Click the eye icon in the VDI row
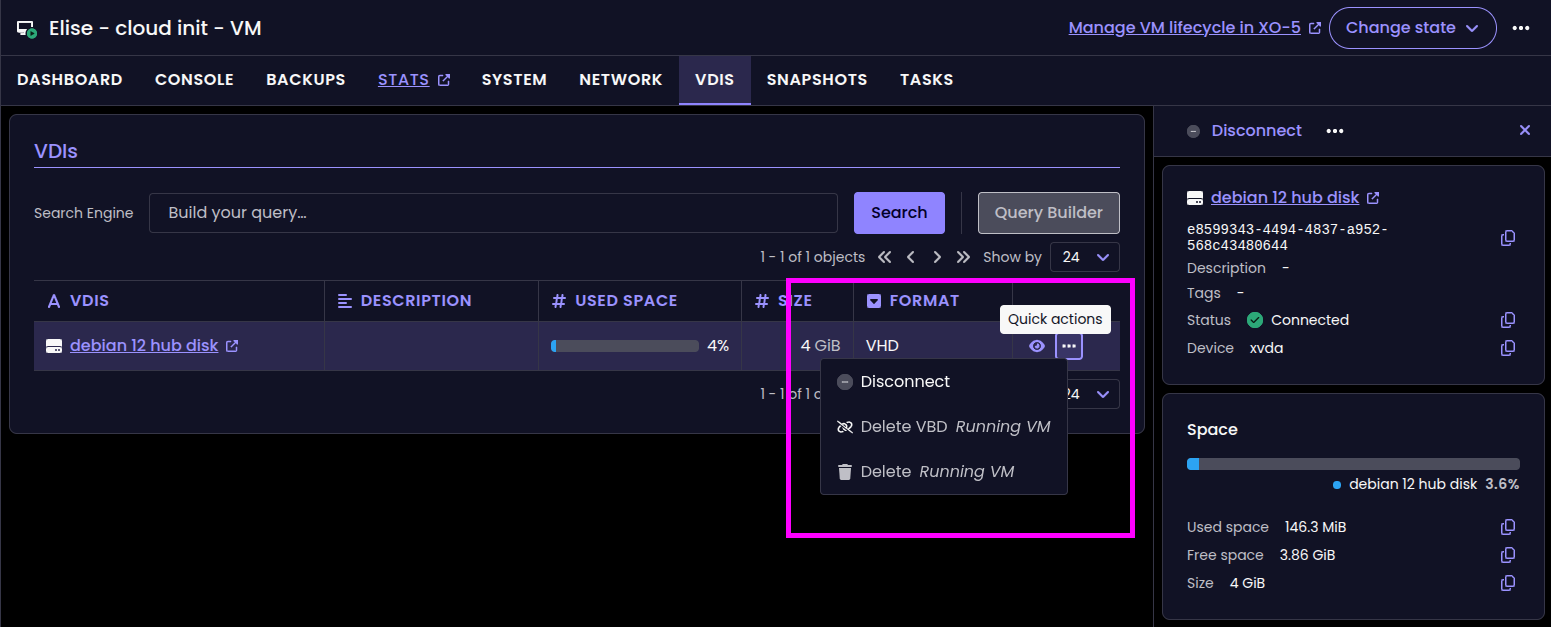The width and height of the screenshot is (1551, 627). click(x=1037, y=346)
